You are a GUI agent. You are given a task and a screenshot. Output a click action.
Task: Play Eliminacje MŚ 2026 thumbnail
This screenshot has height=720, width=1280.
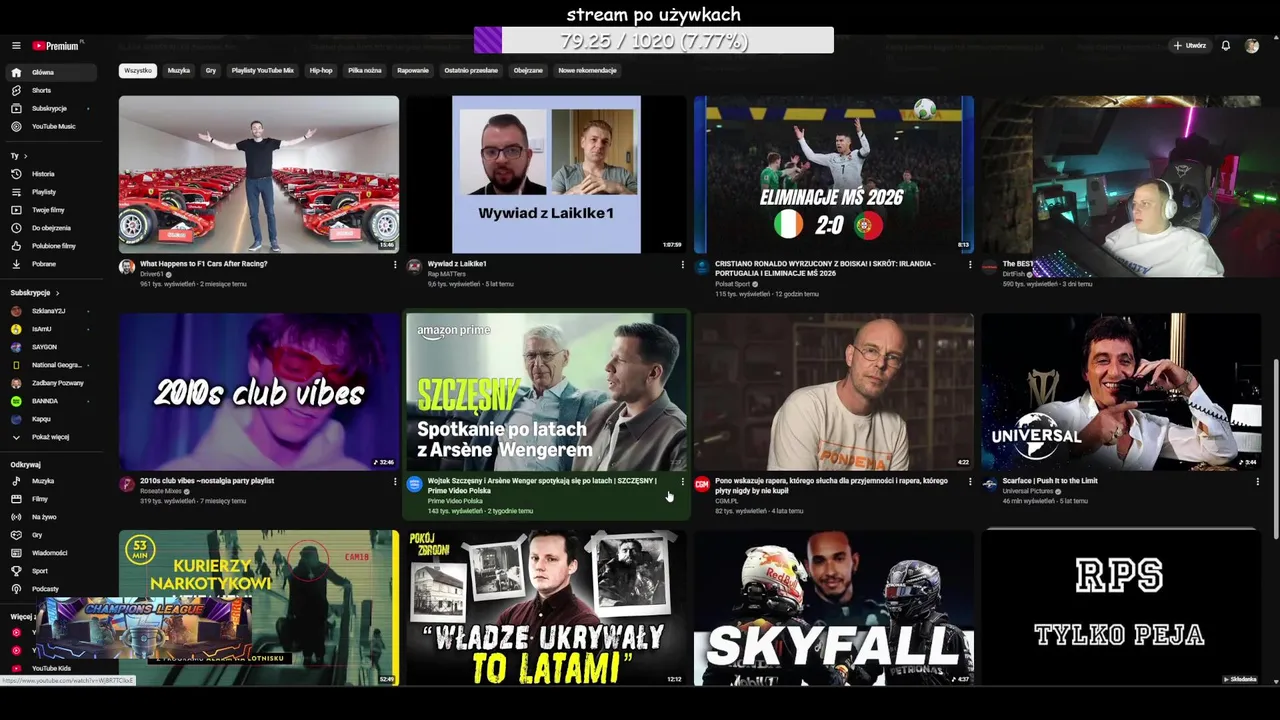(x=834, y=174)
